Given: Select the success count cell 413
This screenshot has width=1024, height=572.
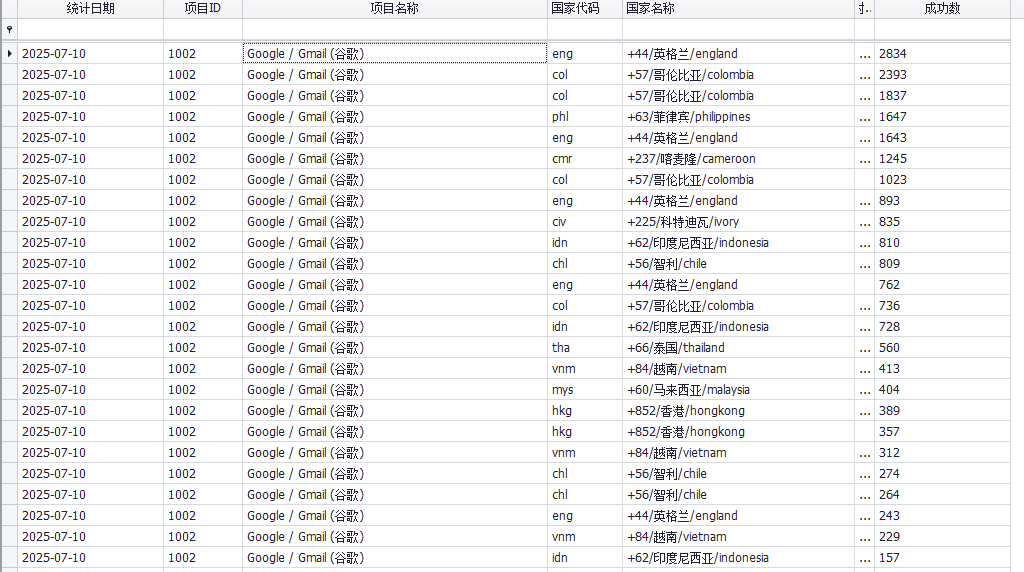Looking at the screenshot, I should [x=942, y=368].
